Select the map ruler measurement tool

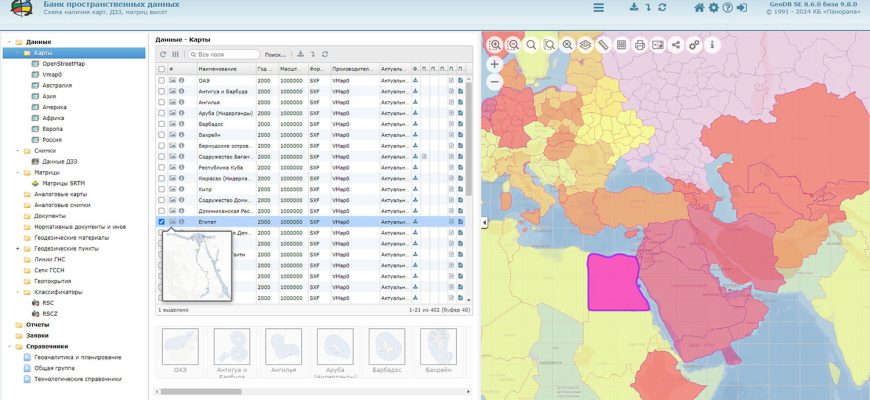[604, 45]
